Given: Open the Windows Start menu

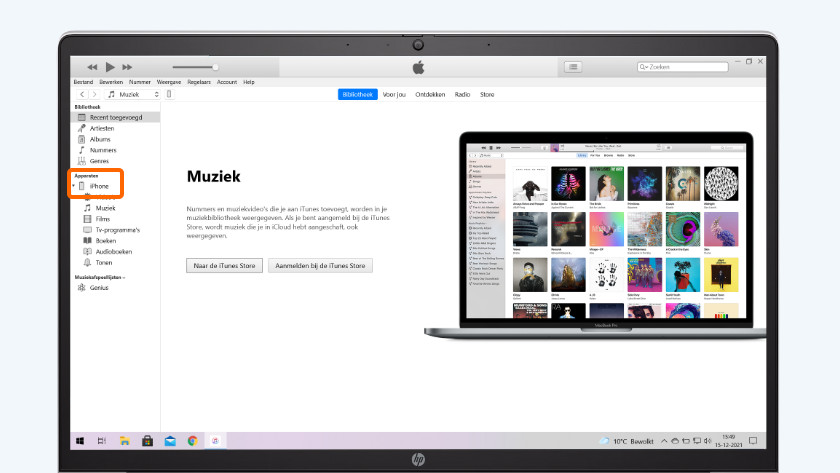Looking at the screenshot, I should (80, 441).
